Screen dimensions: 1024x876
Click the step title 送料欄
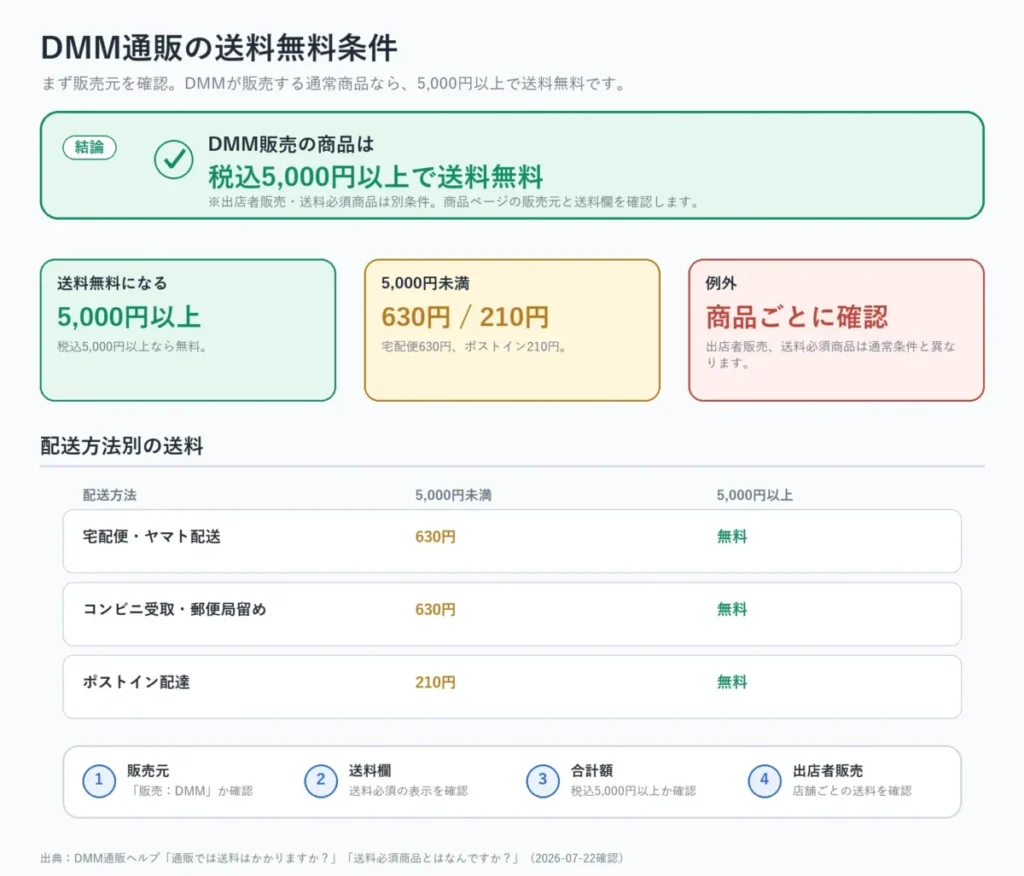click(370, 771)
